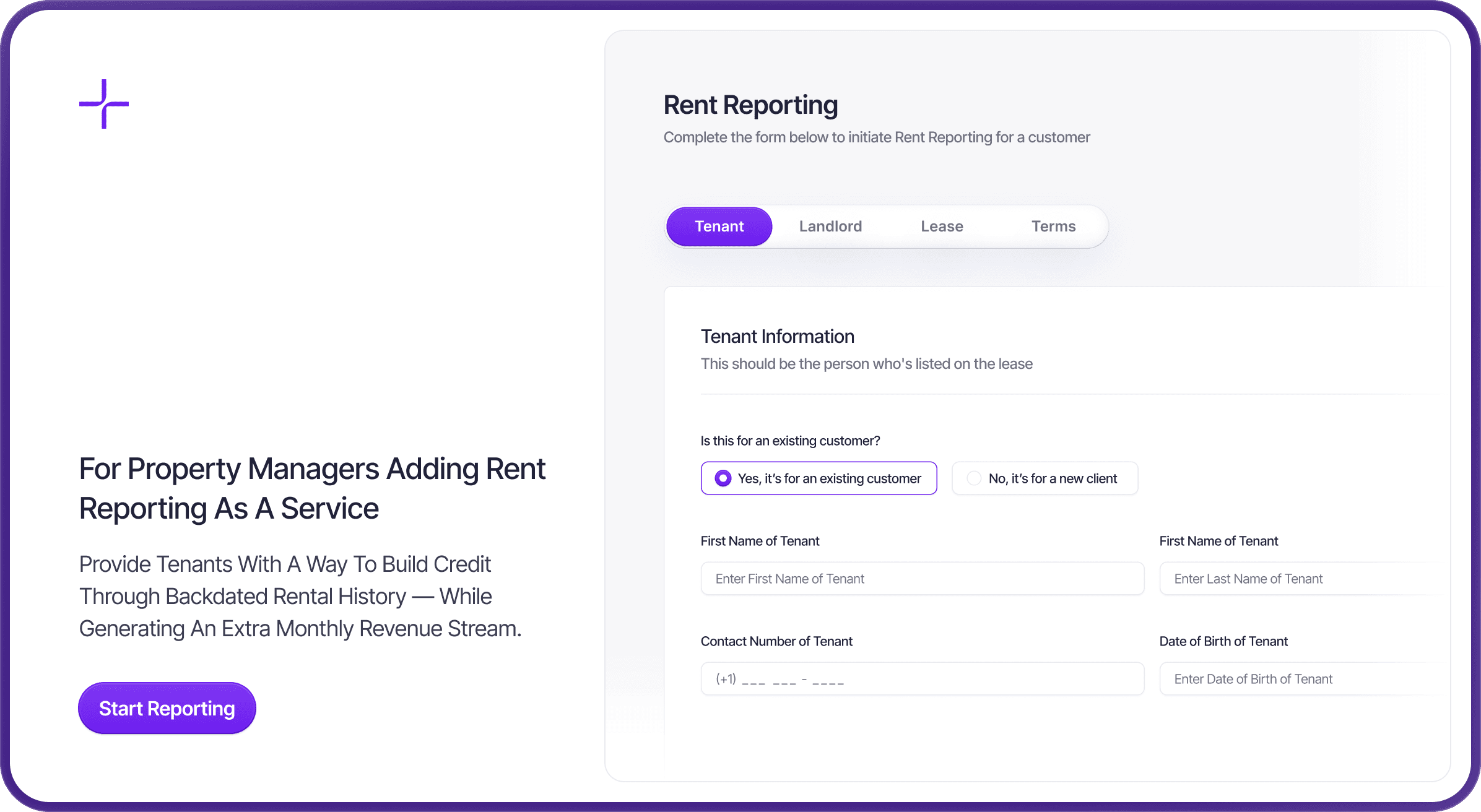Switch to the Tenant tab
The image size is (1481, 812).
click(719, 227)
